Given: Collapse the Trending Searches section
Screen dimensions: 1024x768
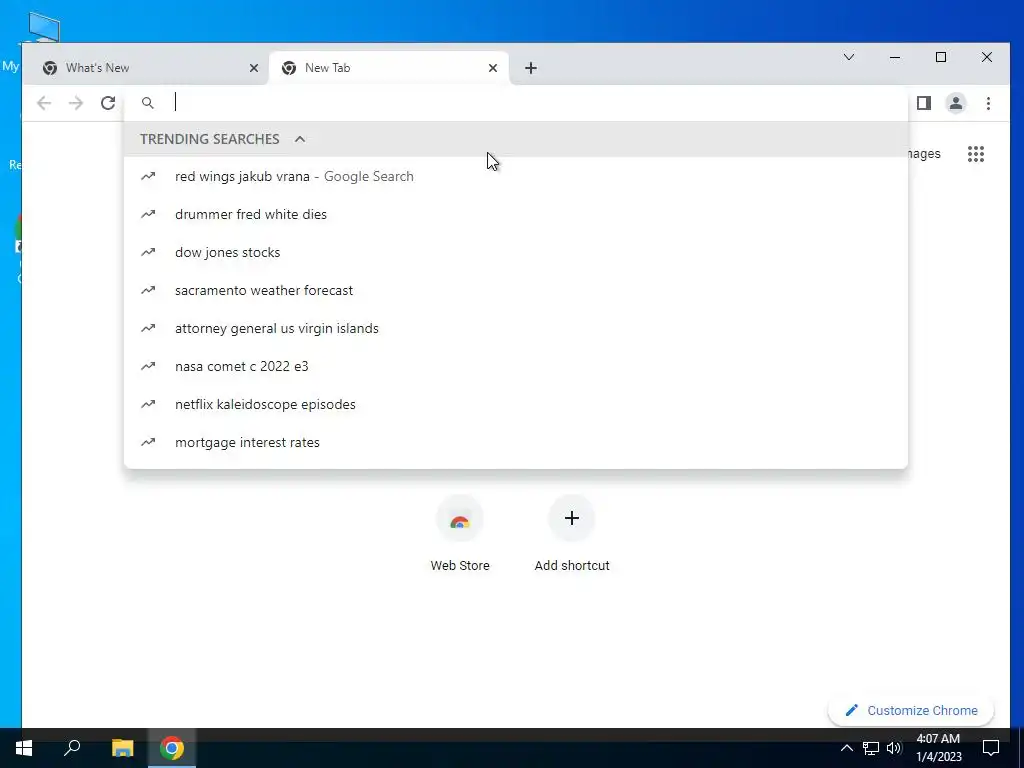Looking at the screenshot, I should click(x=300, y=139).
